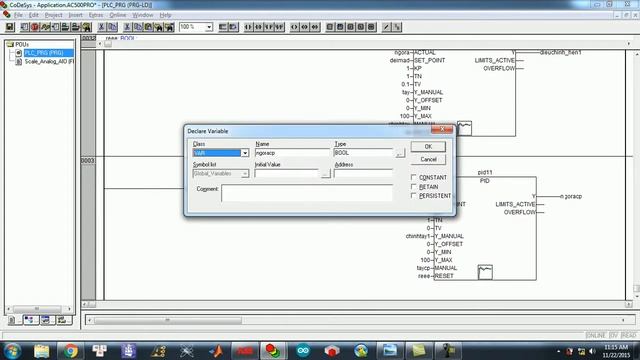Click the Comment text box
640x360 pixels.
(307, 193)
